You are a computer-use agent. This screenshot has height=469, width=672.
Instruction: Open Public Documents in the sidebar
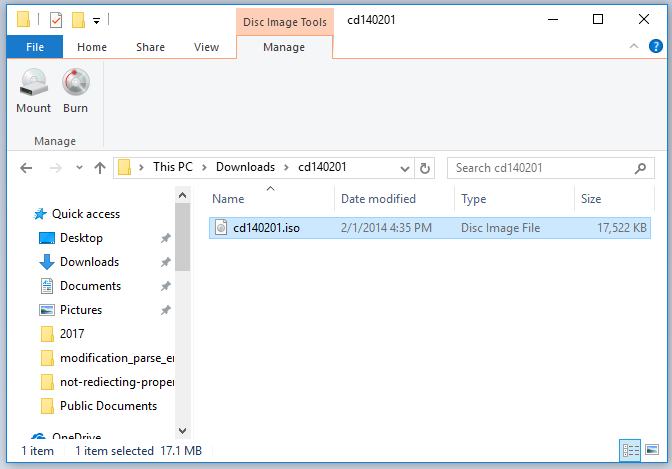tap(108, 406)
